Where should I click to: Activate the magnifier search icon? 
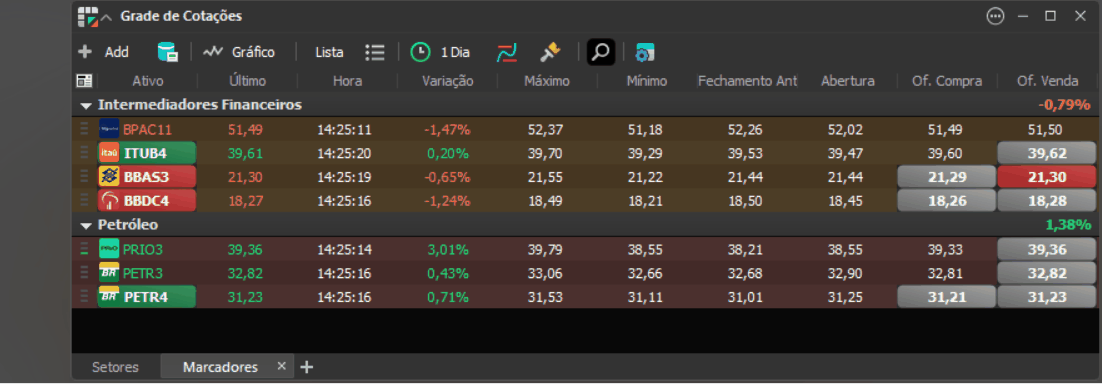(x=601, y=52)
